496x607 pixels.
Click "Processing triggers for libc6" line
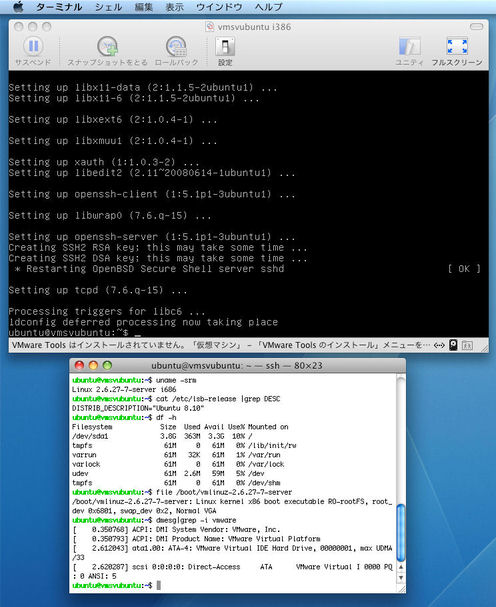pos(107,311)
